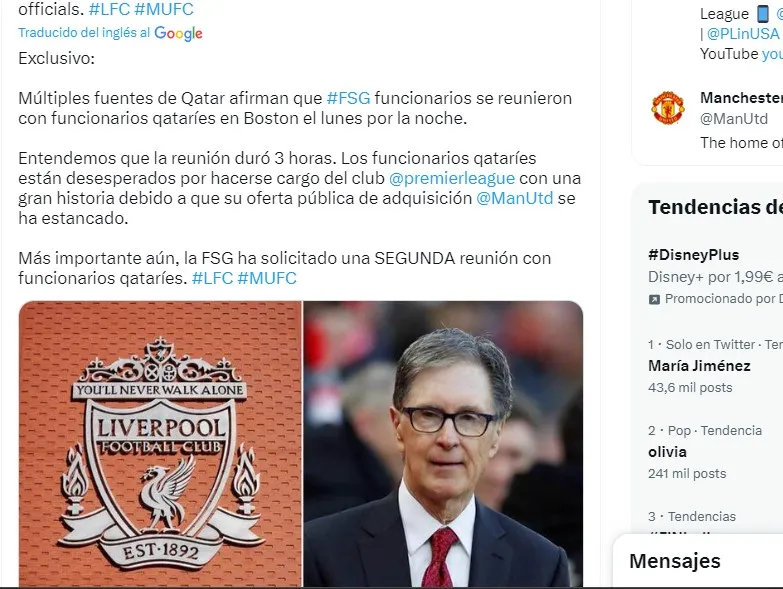Click the Manchester United avatar icon
The width and height of the screenshot is (783, 589).
click(668, 107)
